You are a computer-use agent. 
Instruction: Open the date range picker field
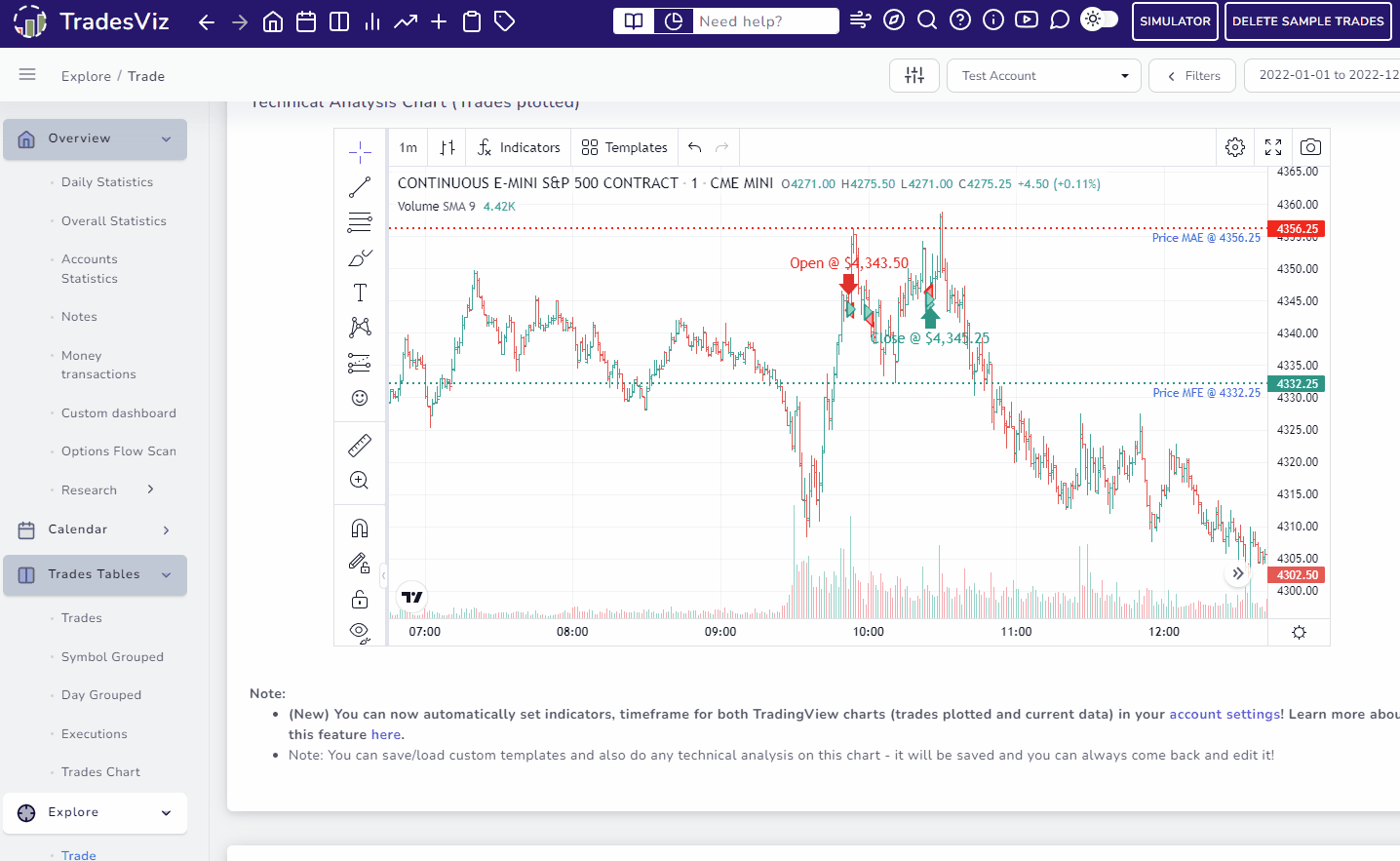click(1322, 75)
